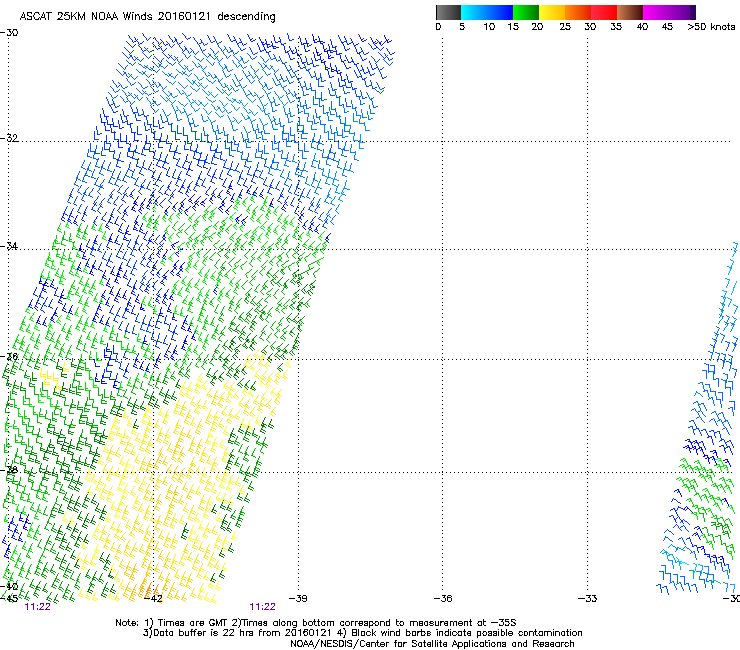Click the '>50 knots' scale label
Viewport: 740px width, 650px height.
(x=711, y=27)
